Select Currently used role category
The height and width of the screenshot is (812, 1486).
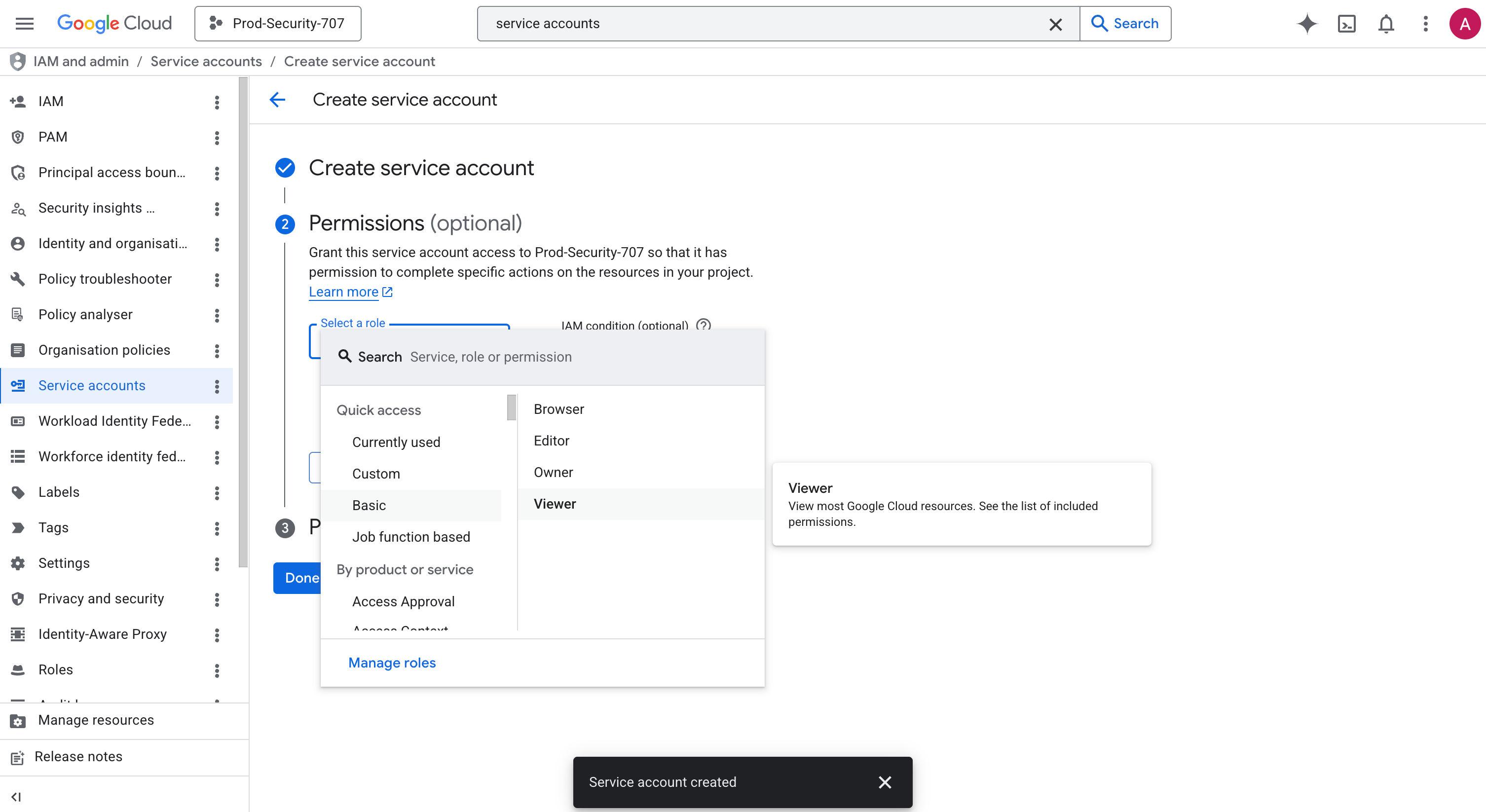pos(411,443)
